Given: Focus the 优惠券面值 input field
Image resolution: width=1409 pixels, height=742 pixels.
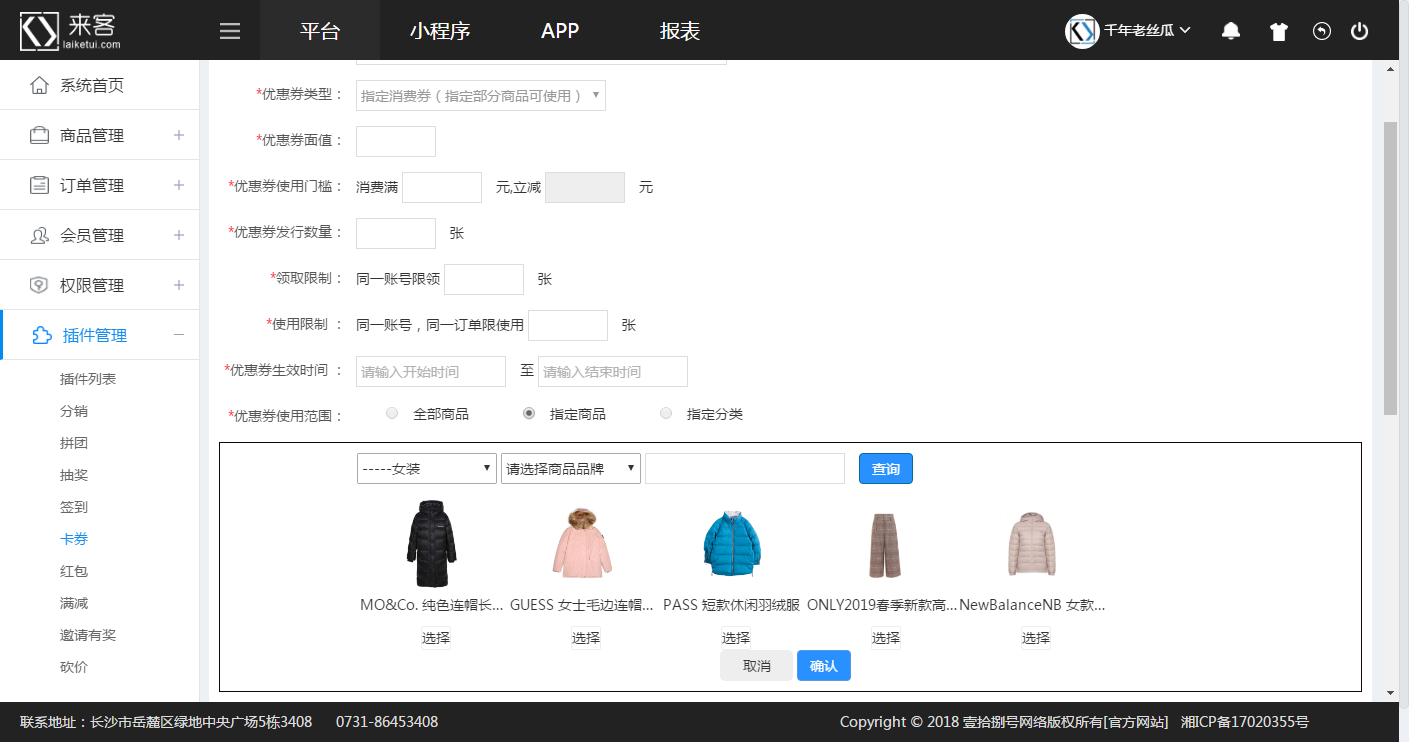Looking at the screenshot, I should pos(396,141).
